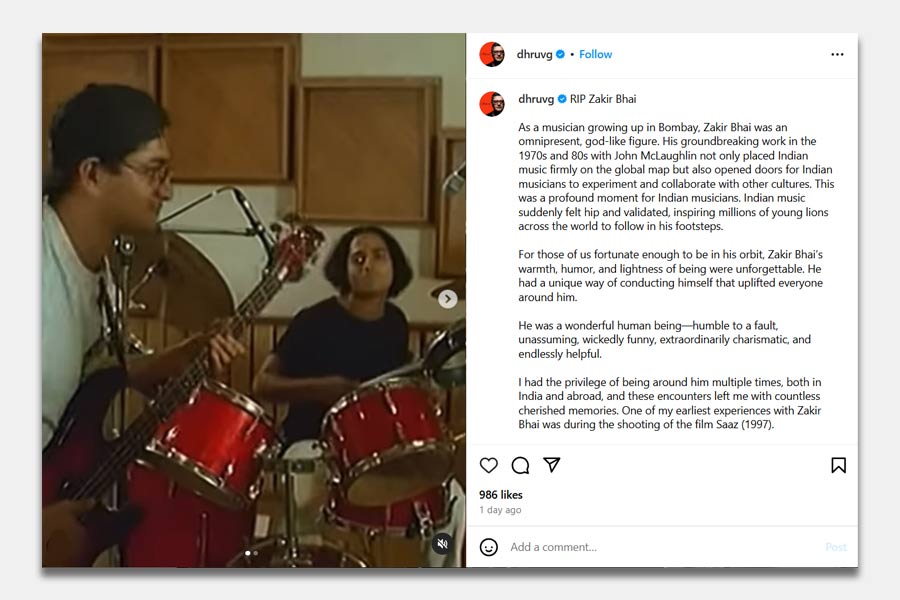Open the emoji picker smiley icon
Viewport: 900px width, 600px height.
(488, 547)
